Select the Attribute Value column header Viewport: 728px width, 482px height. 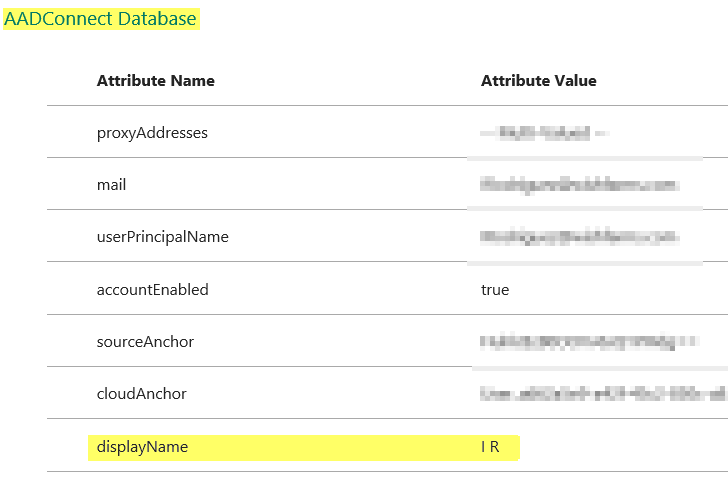coord(539,81)
